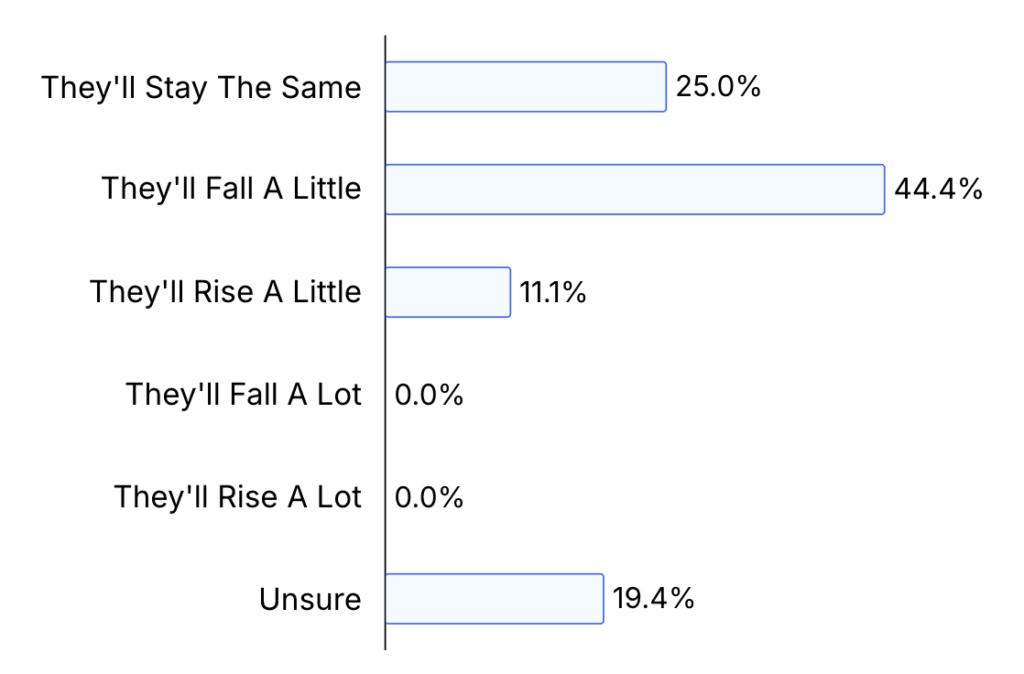
Task: Click the right end of the 11.1% bar
Action: click(x=509, y=292)
